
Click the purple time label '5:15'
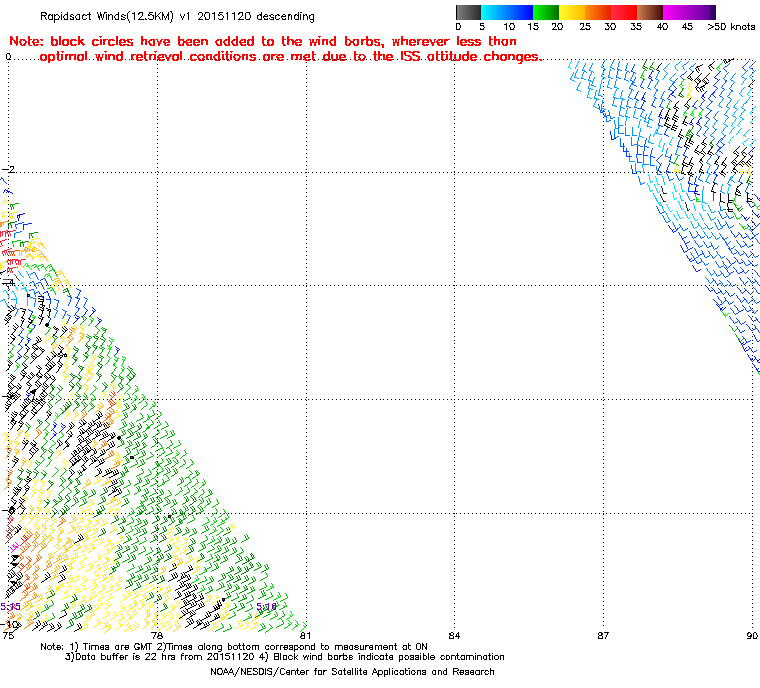point(10,607)
